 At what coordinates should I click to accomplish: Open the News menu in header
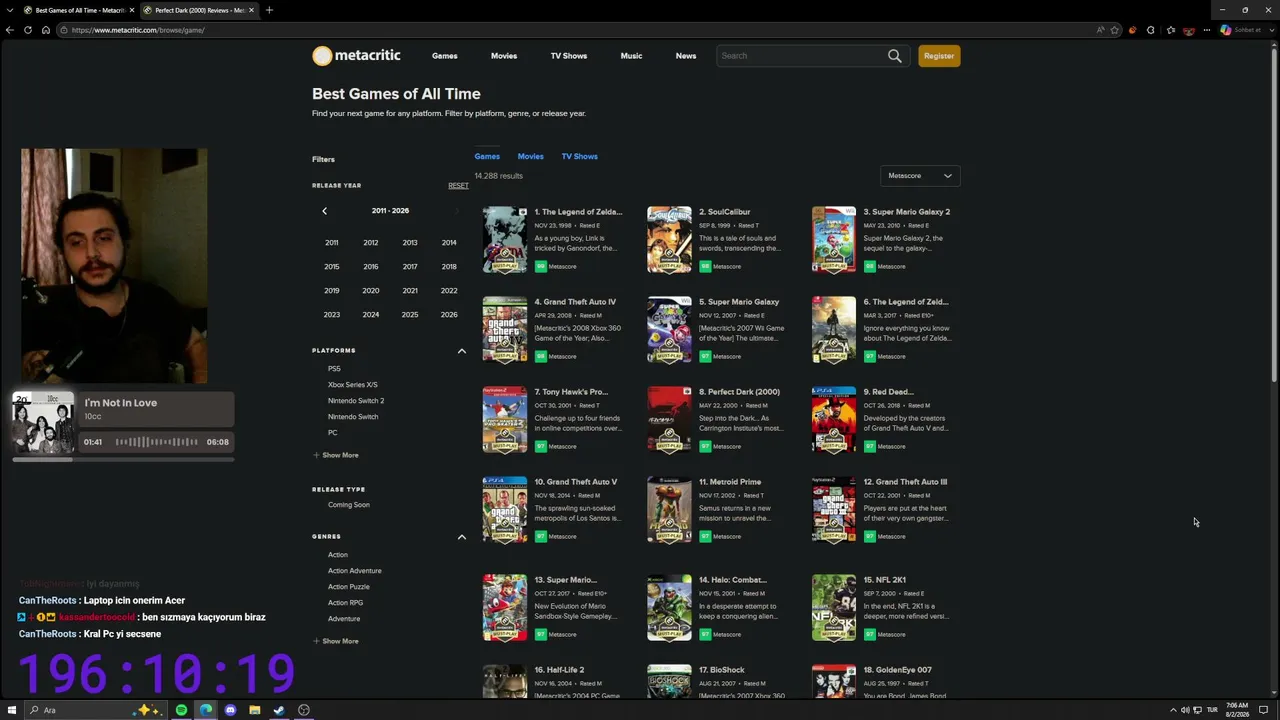pos(686,56)
